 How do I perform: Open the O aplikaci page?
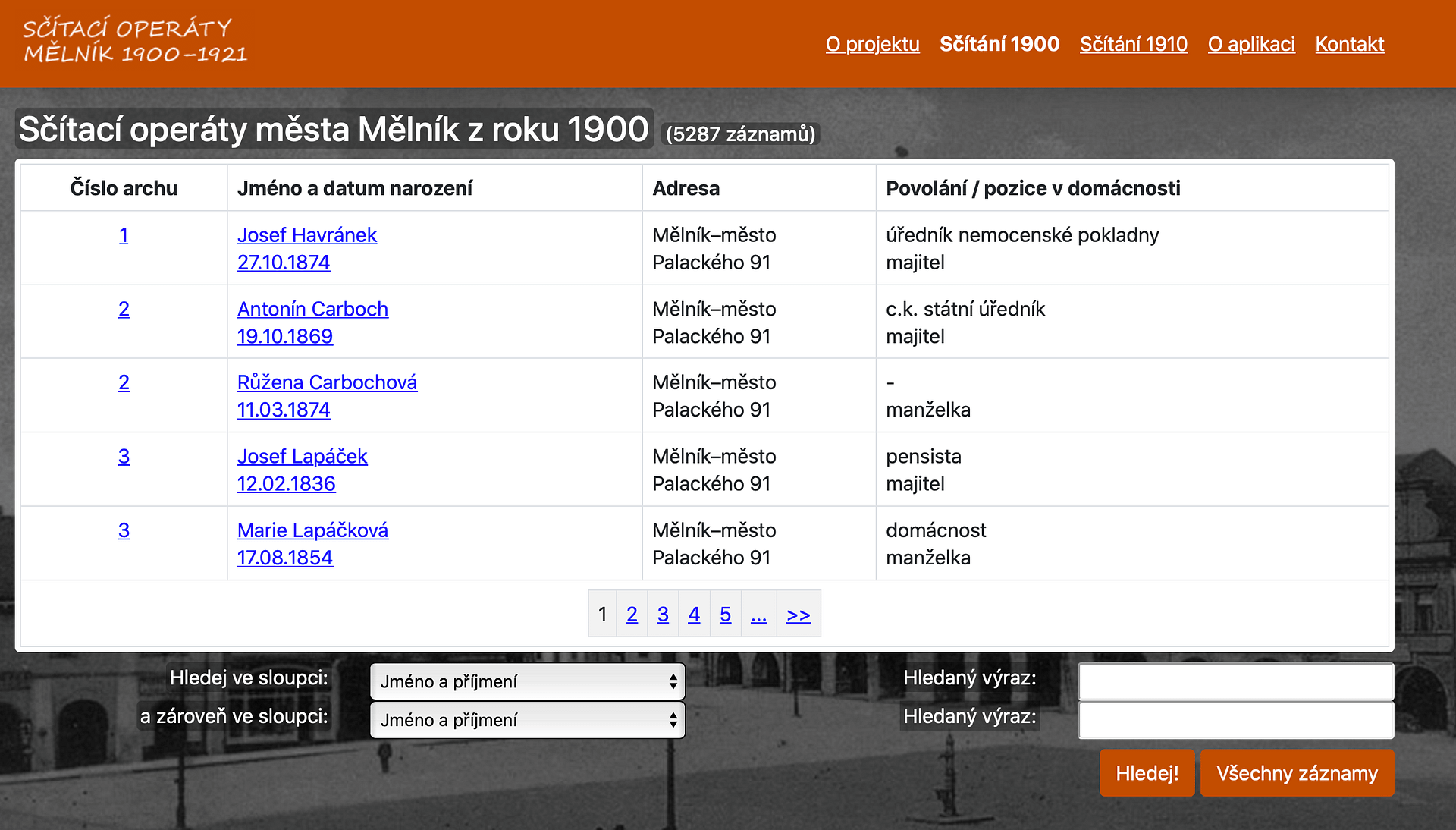(1251, 44)
